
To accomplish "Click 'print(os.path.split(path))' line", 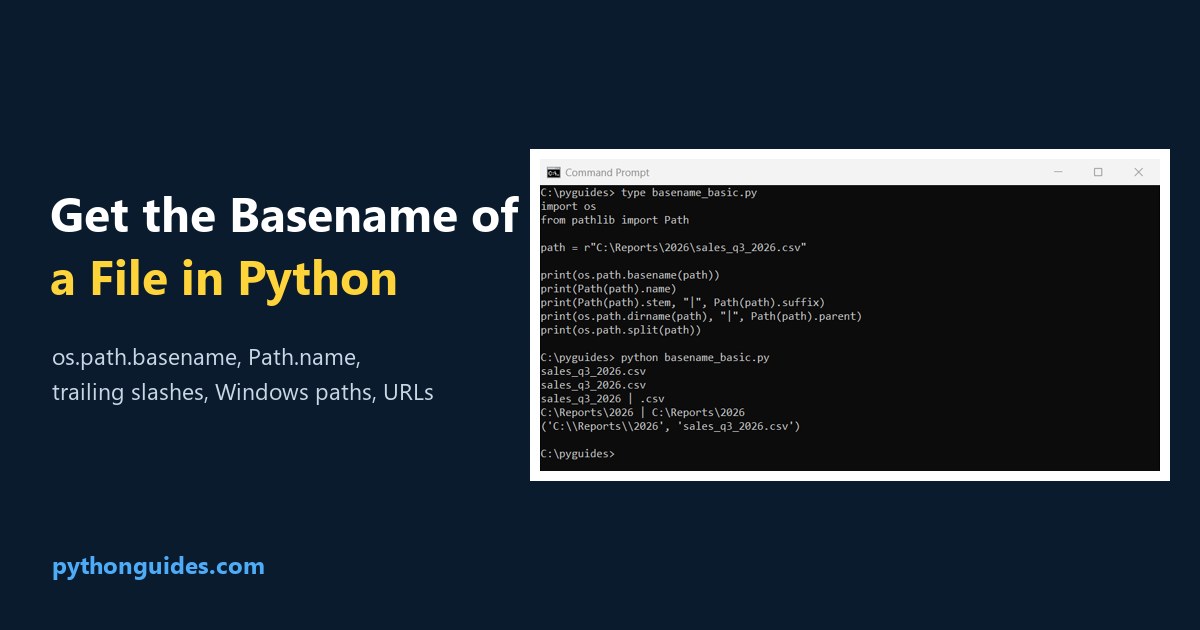I will pos(621,329).
